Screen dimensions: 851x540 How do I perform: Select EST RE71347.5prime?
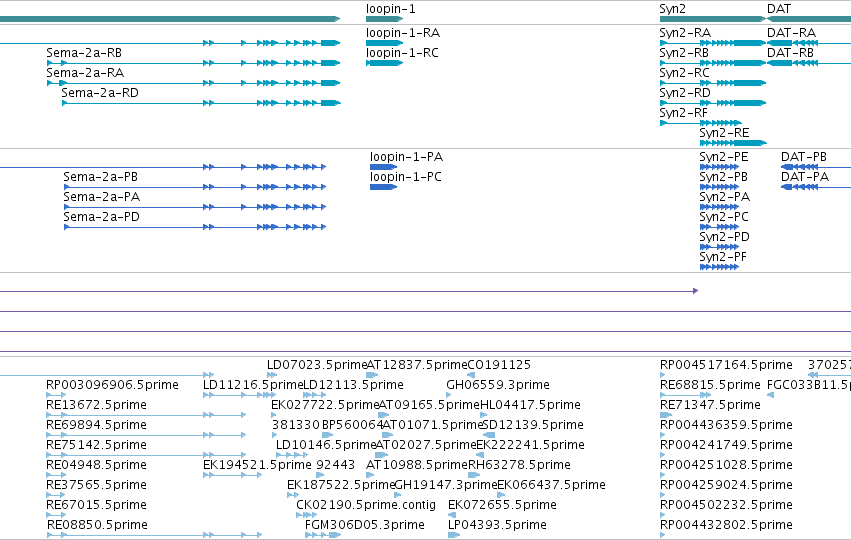point(710,405)
